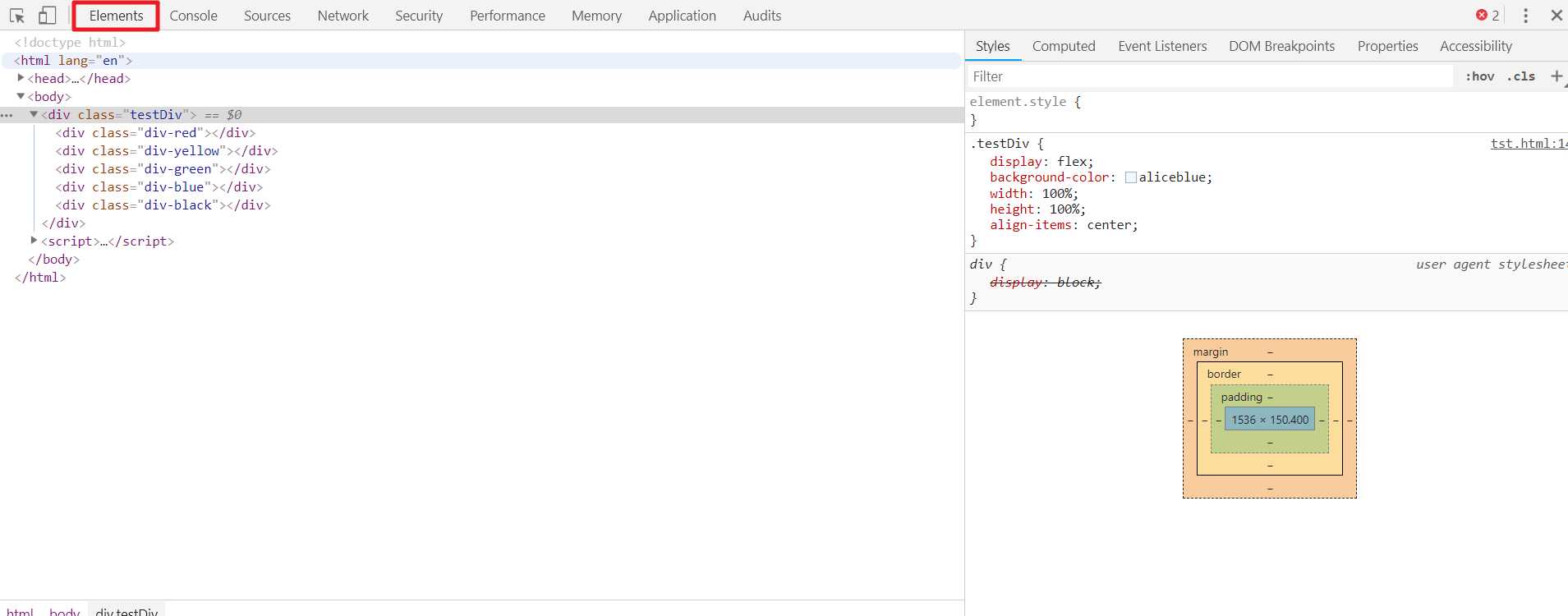Open the DevTools three-dot customize menu

1525,16
